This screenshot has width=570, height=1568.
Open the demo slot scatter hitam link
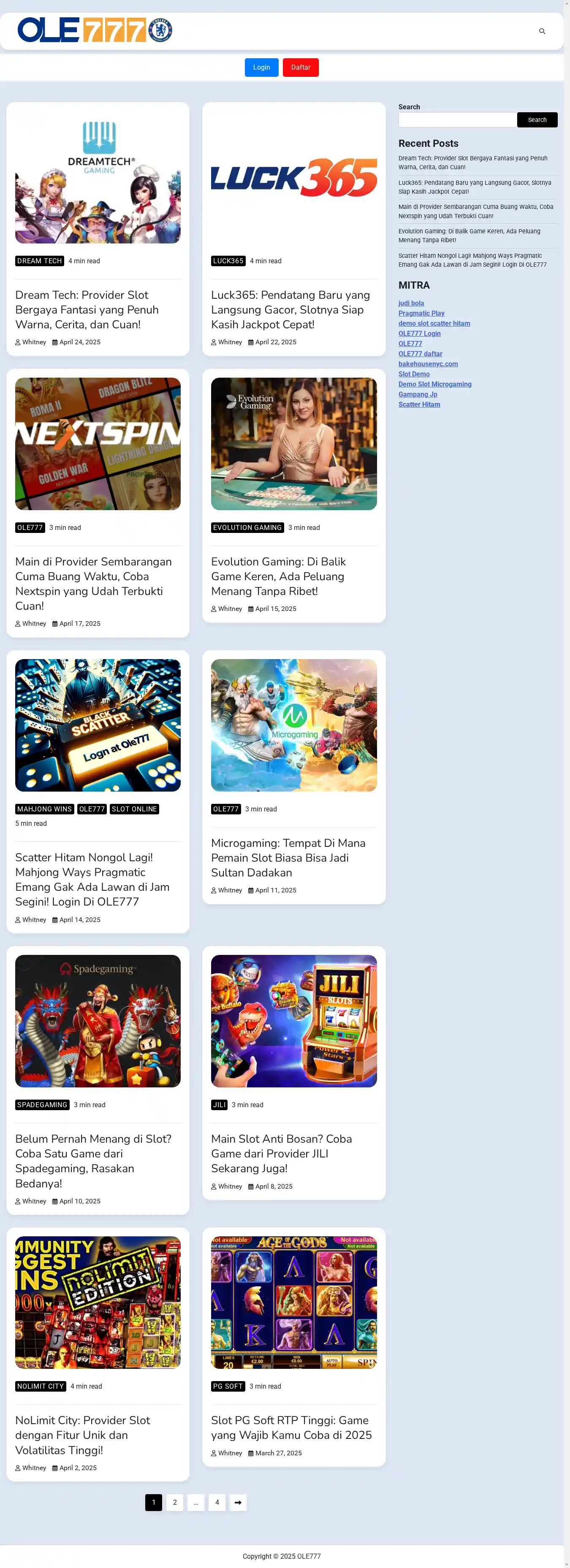[434, 323]
